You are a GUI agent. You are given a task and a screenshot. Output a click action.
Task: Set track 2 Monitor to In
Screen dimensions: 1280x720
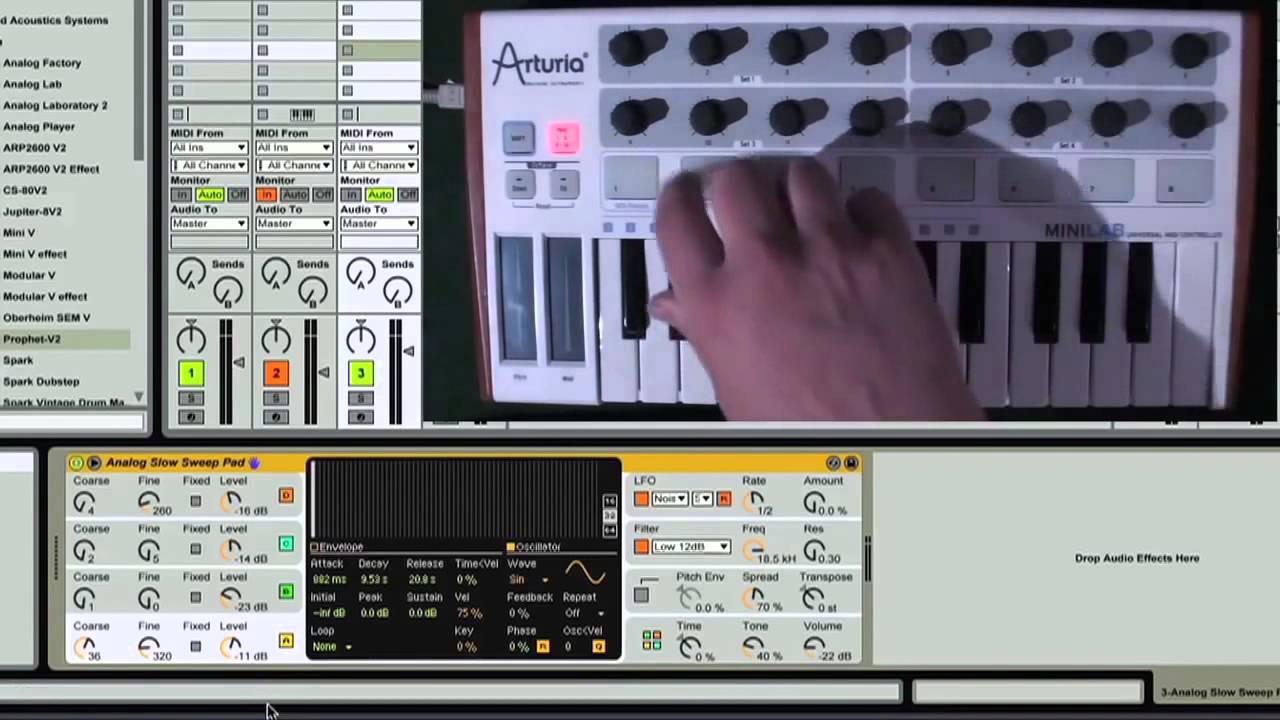pyautogui.click(x=265, y=194)
